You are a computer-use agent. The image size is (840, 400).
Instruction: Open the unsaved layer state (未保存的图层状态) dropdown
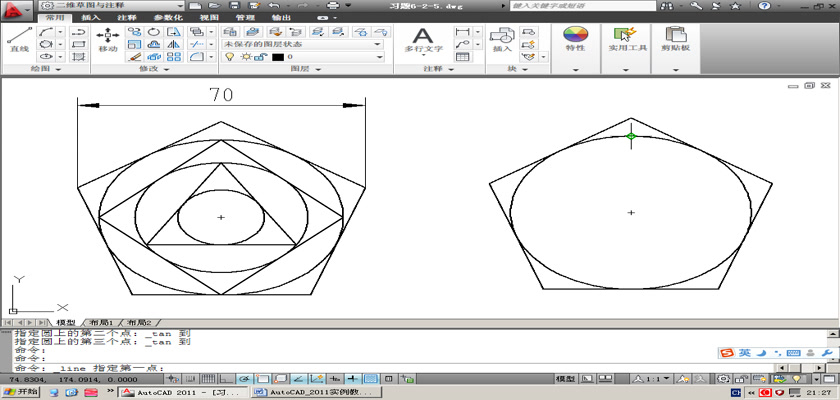pos(302,44)
